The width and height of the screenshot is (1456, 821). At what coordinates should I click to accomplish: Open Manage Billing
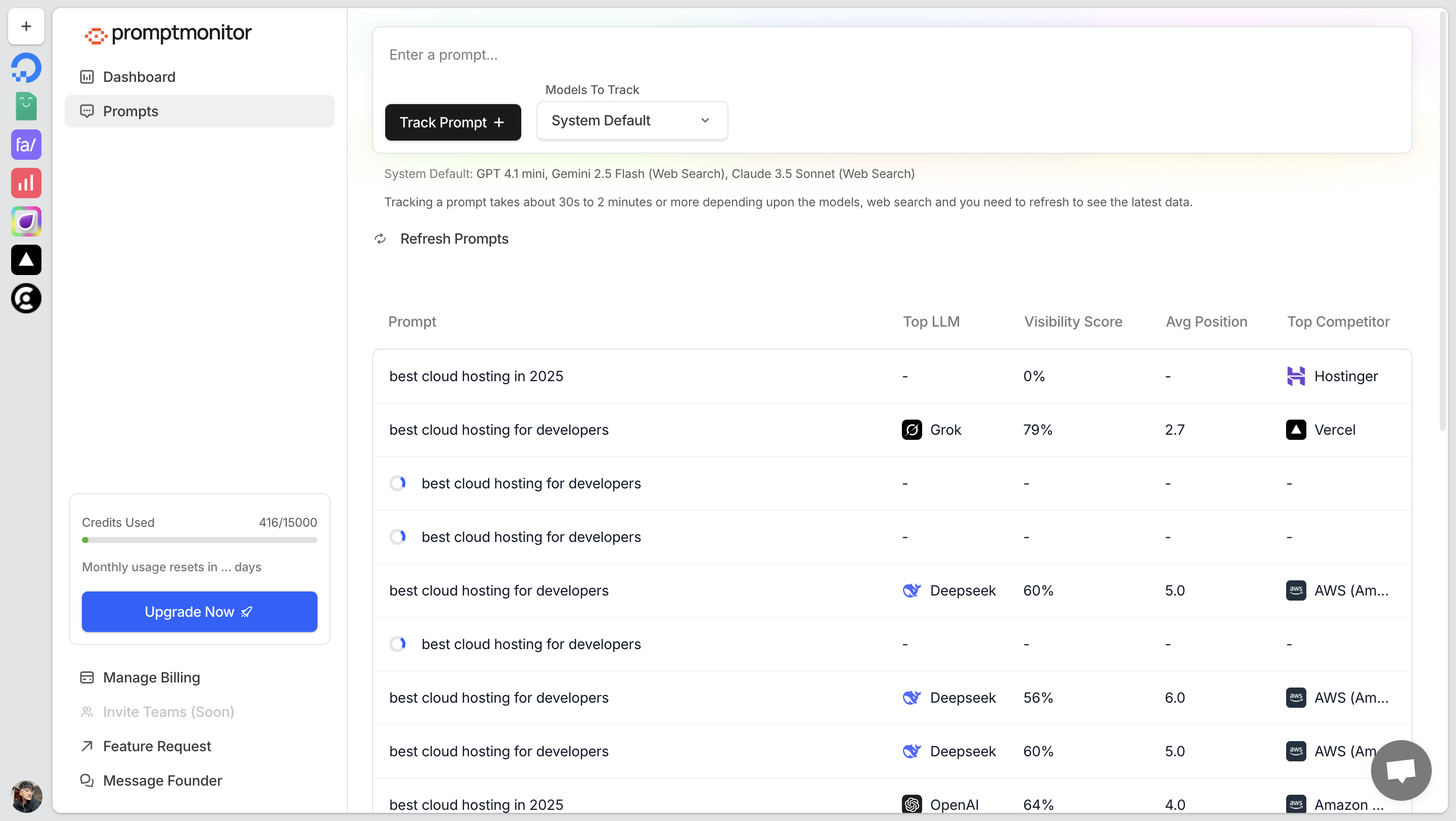click(x=152, y=677)
